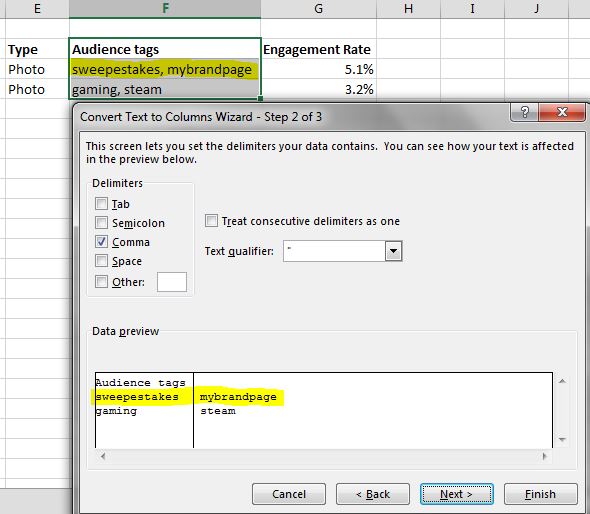The width and height of the screenshot is (590, 514).
Task: Close the Convert Text to Columns Wizard
Action: pos(562,112)
